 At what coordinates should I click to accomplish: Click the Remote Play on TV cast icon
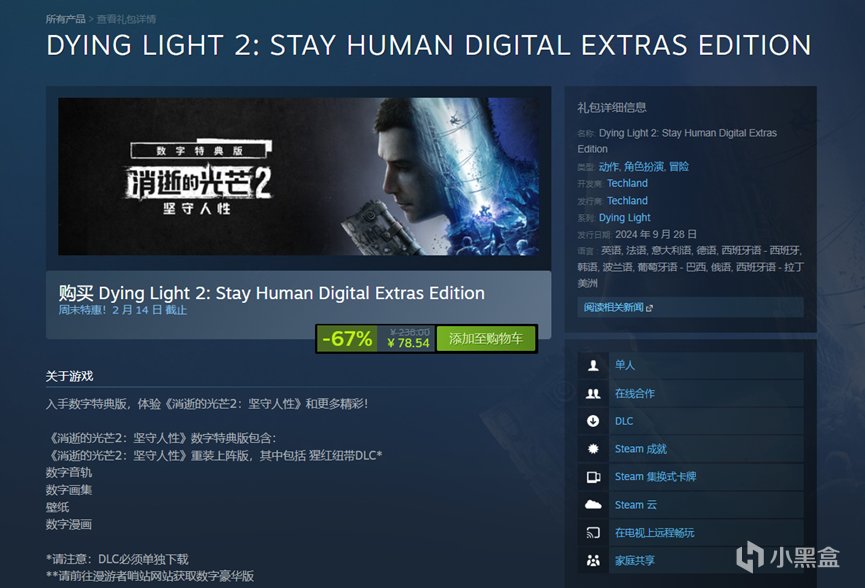(593, 532)
